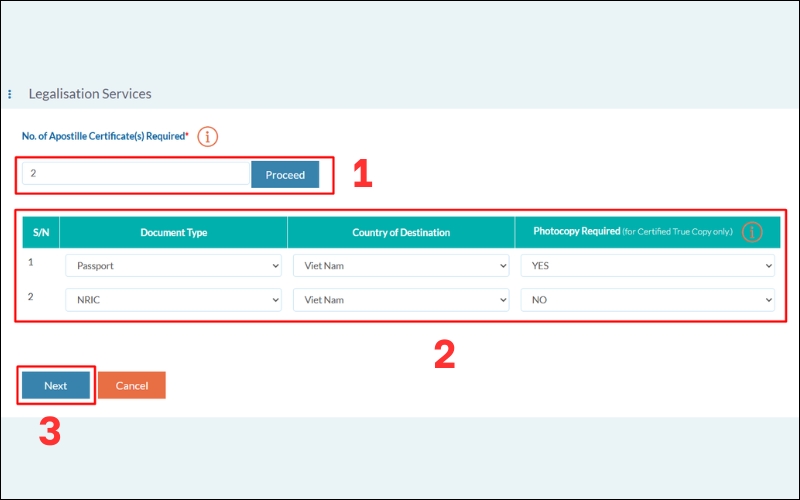Expand row 1 Country of Destination dropdown
The width and height of the screenshot is (800, 500).
pos(401,266)
